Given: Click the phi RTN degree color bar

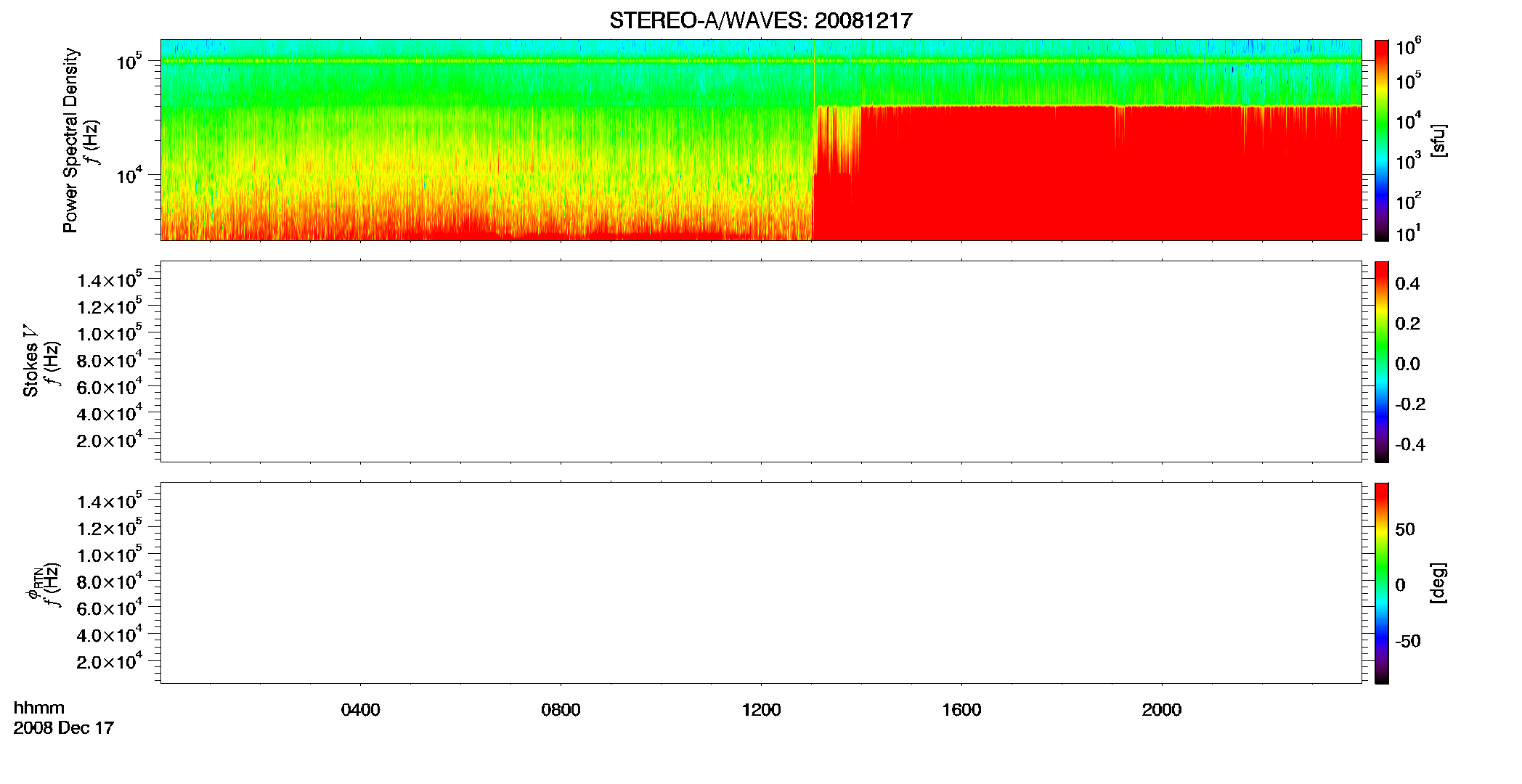Looking at the screenshot, I should click(x=1382, y=583).
